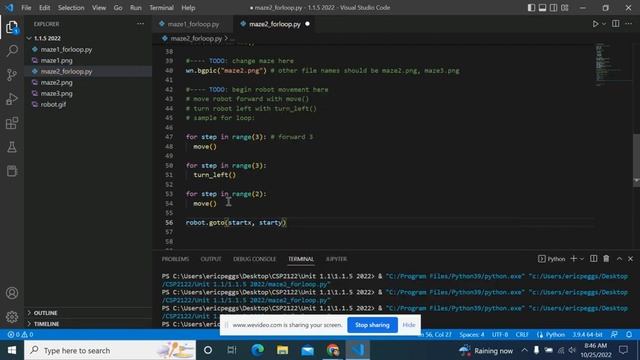Viewport: 640px width, 360px height.
Task: Open the Accounts icon in activity bar
Action: [x=12, y=293]
